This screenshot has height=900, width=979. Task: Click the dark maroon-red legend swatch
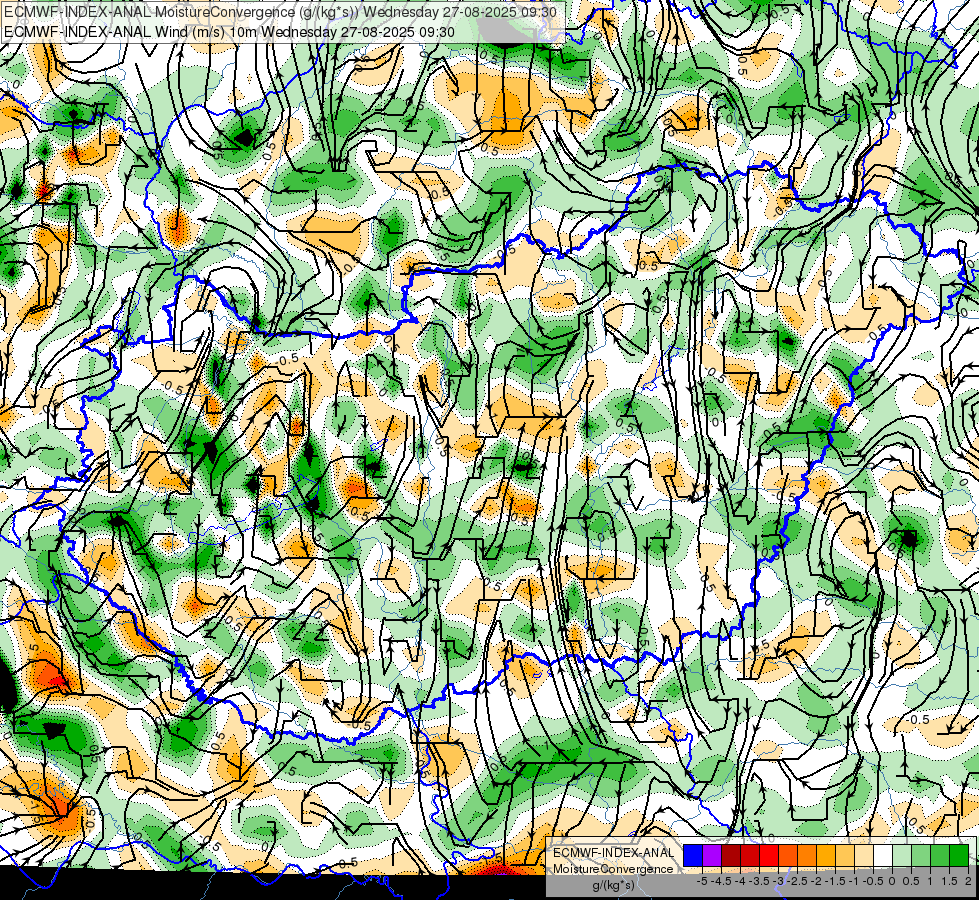tap(731, 855)
